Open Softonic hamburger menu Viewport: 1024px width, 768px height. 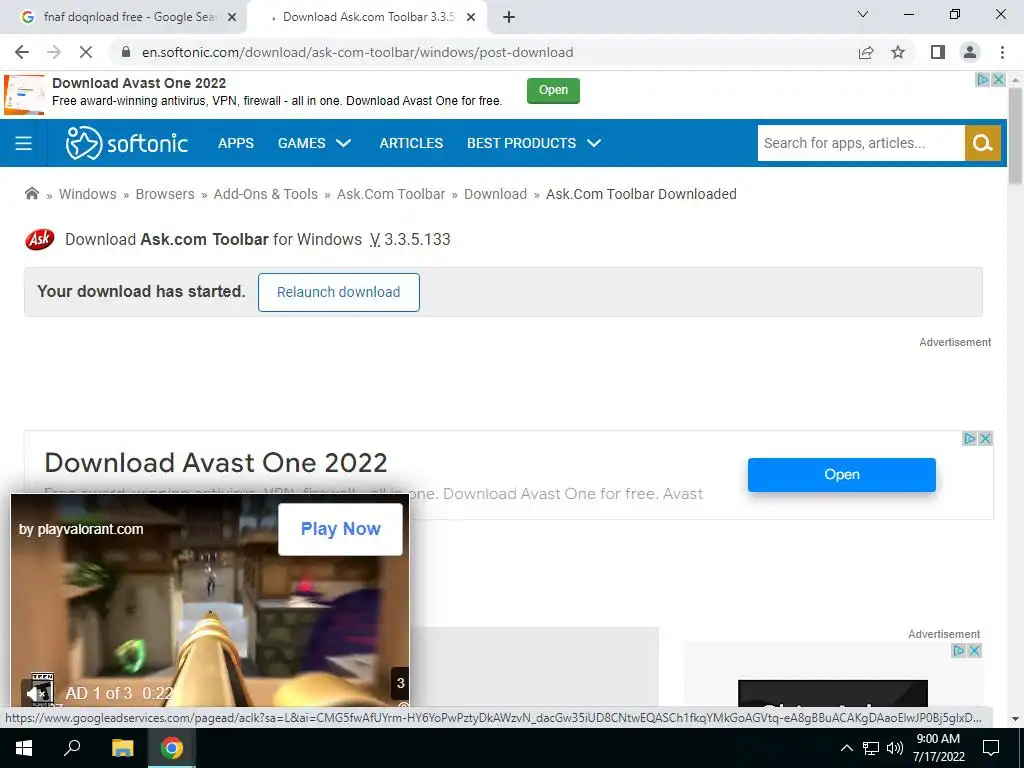coord(24,143)
